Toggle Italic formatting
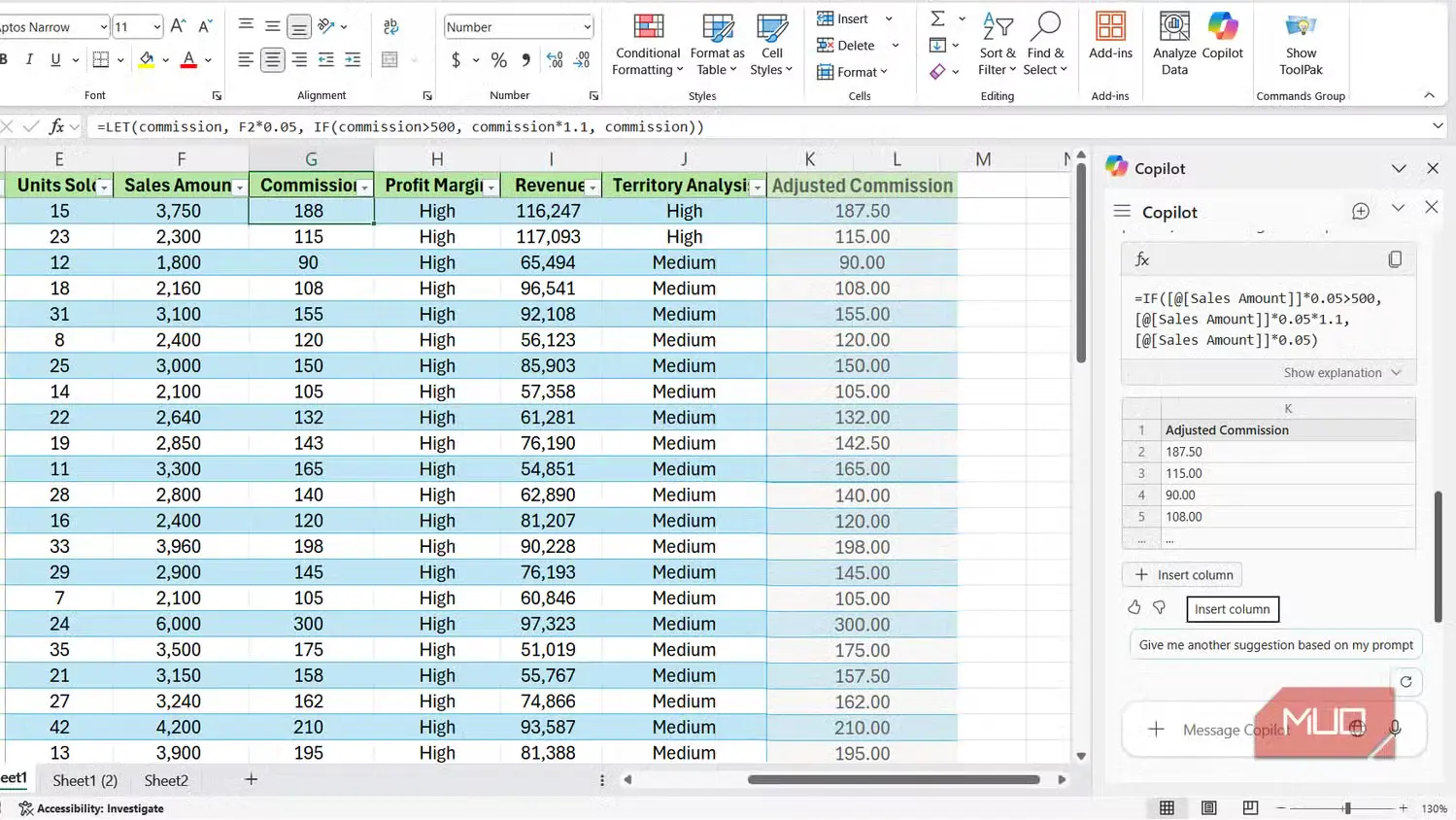This screenshot has height=820, width=1456. click(x=29, y=60)
